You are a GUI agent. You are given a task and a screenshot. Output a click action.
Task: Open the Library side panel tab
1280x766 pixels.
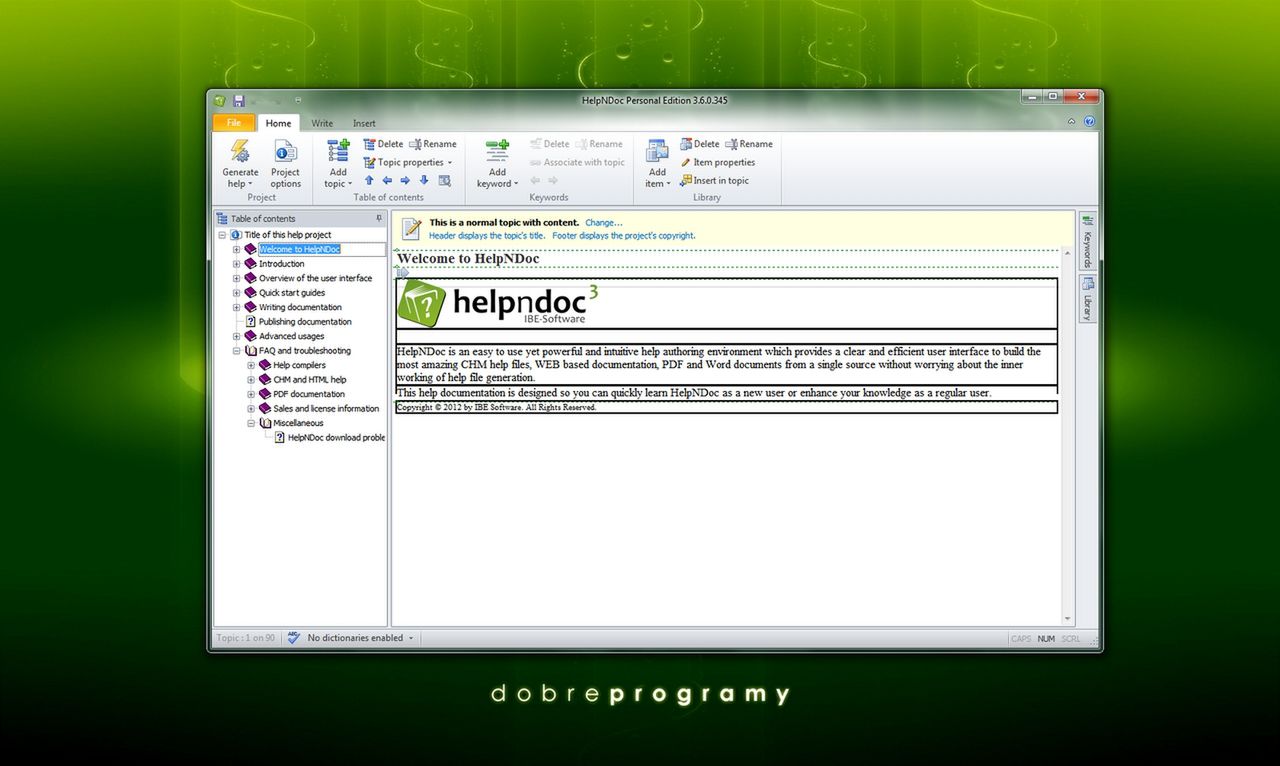tap(1087, 299)
